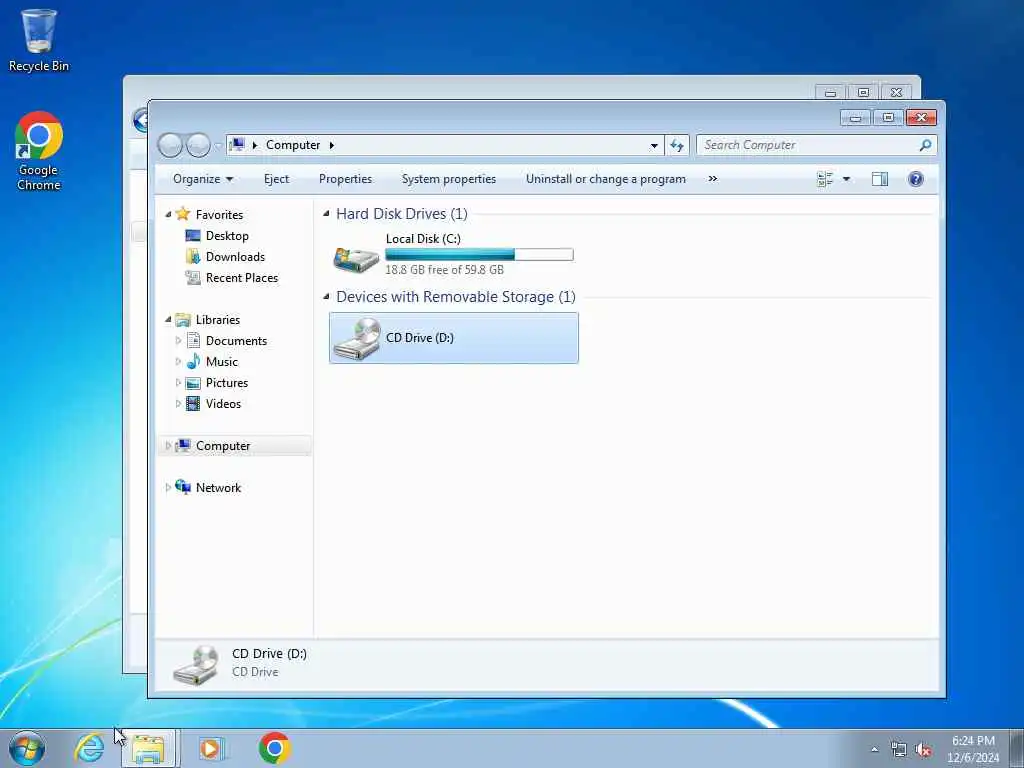
Task: Click the Forward navigation arrow in Computer window
Action: [x=199, y=145]
